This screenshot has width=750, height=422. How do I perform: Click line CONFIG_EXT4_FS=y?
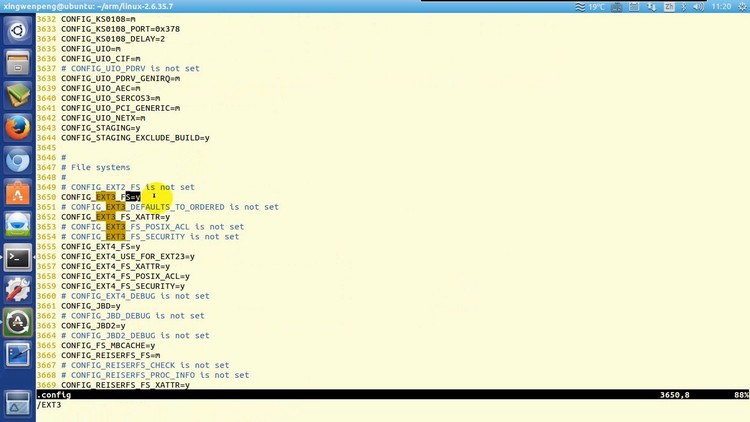point(100,246)
